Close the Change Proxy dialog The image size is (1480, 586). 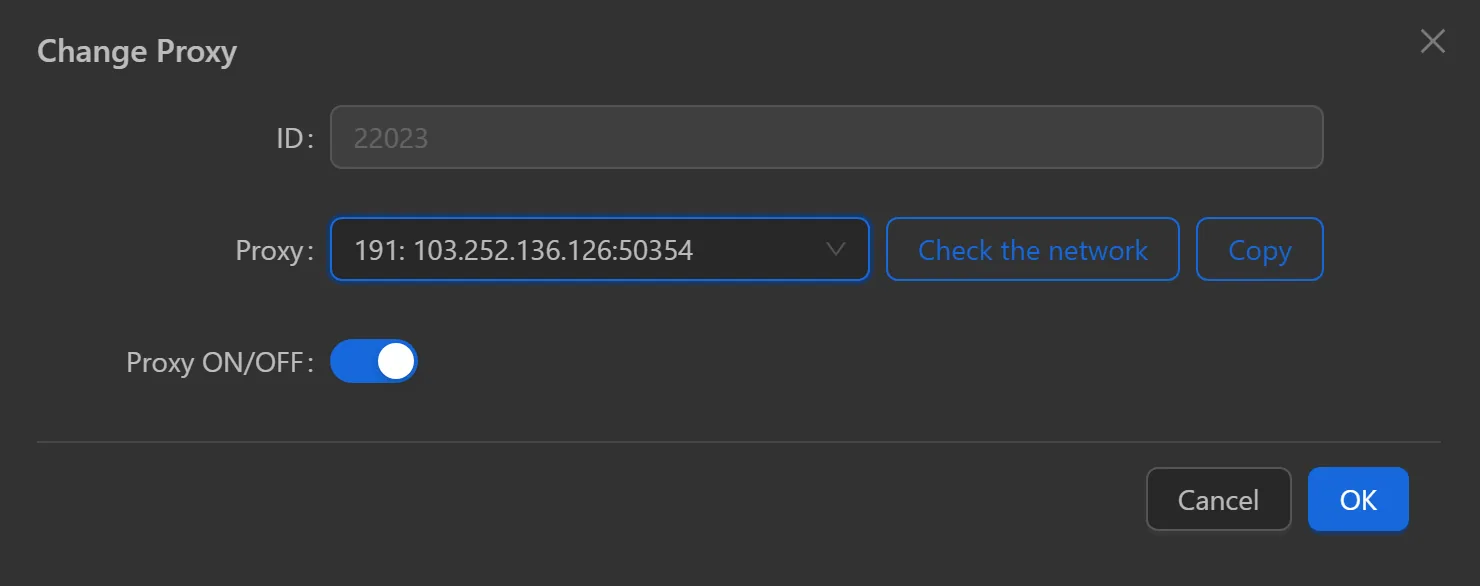pyautogui.click(x=1432, y=41)
